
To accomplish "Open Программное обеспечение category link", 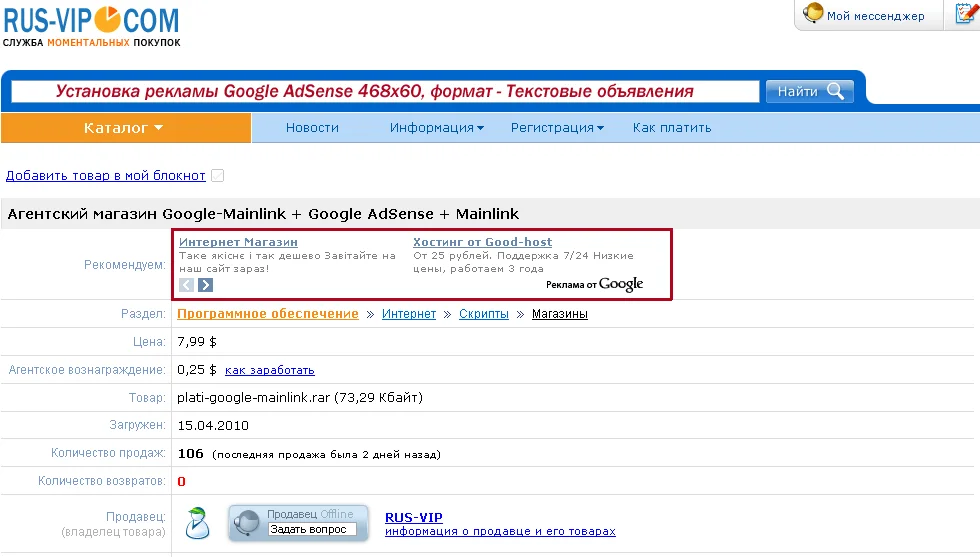I will coord(268,314).
